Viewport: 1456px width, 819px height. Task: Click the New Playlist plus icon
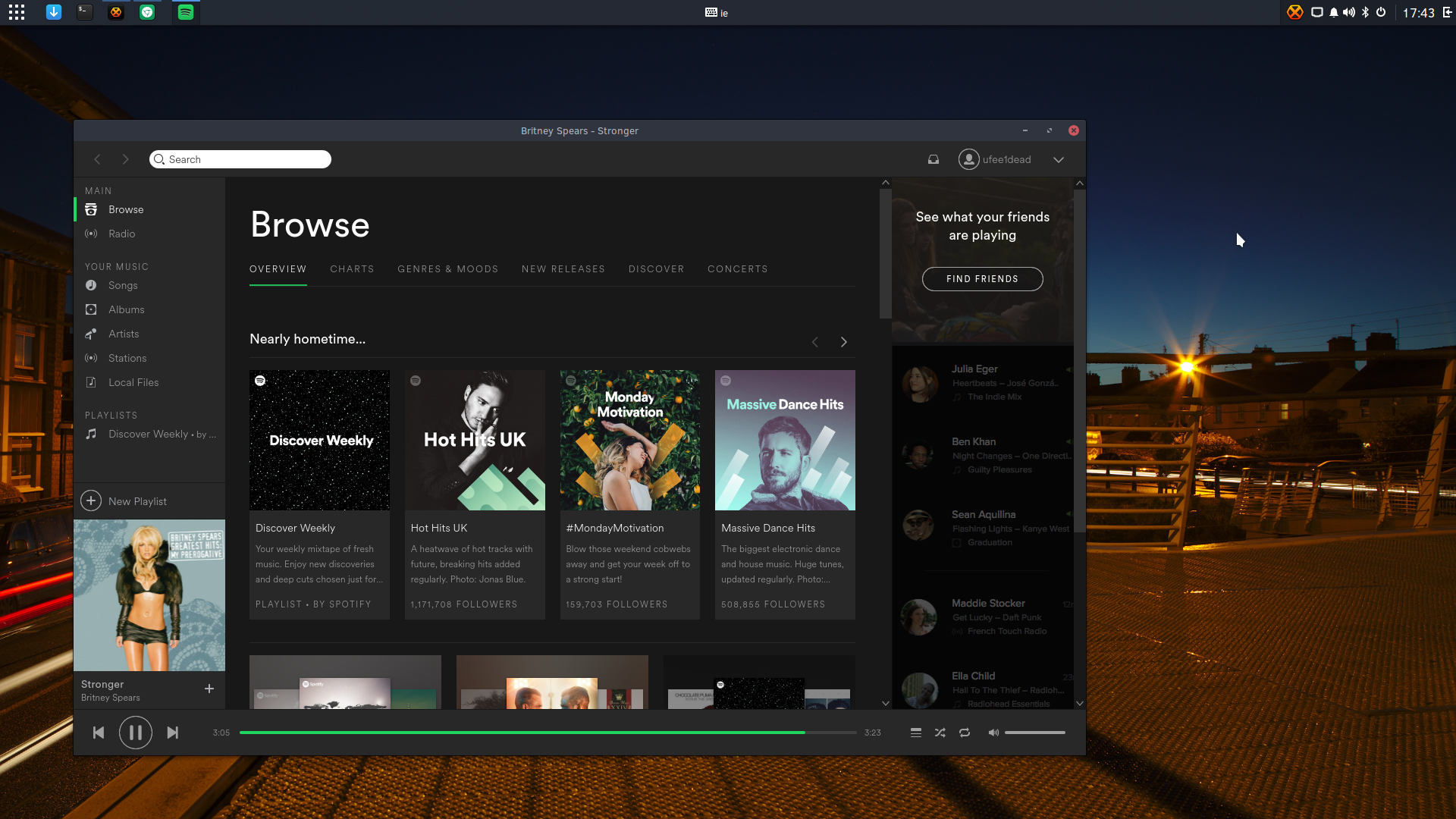click(x=91, y=500)
